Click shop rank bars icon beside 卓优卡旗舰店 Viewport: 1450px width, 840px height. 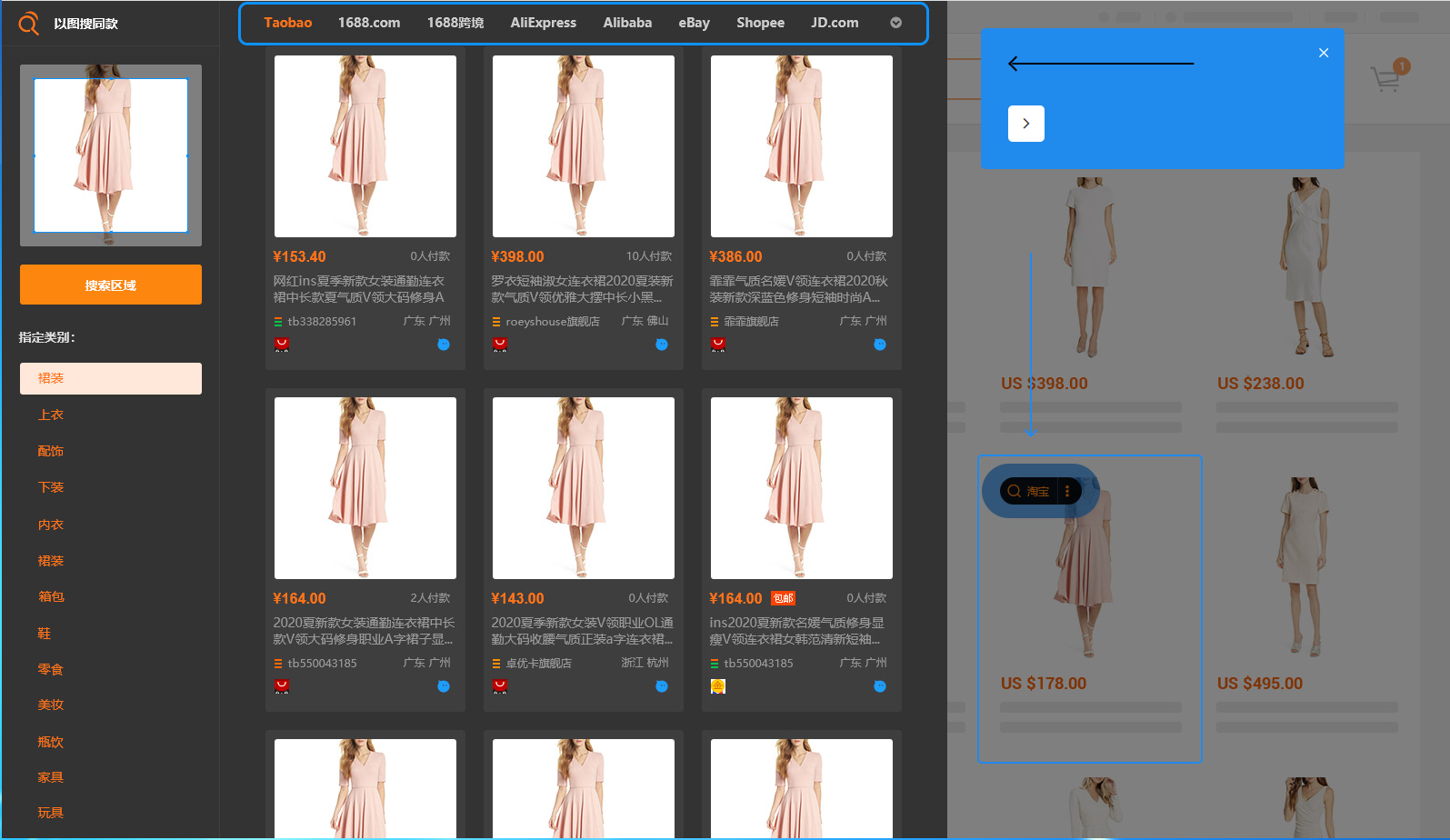tap(496, 664)
